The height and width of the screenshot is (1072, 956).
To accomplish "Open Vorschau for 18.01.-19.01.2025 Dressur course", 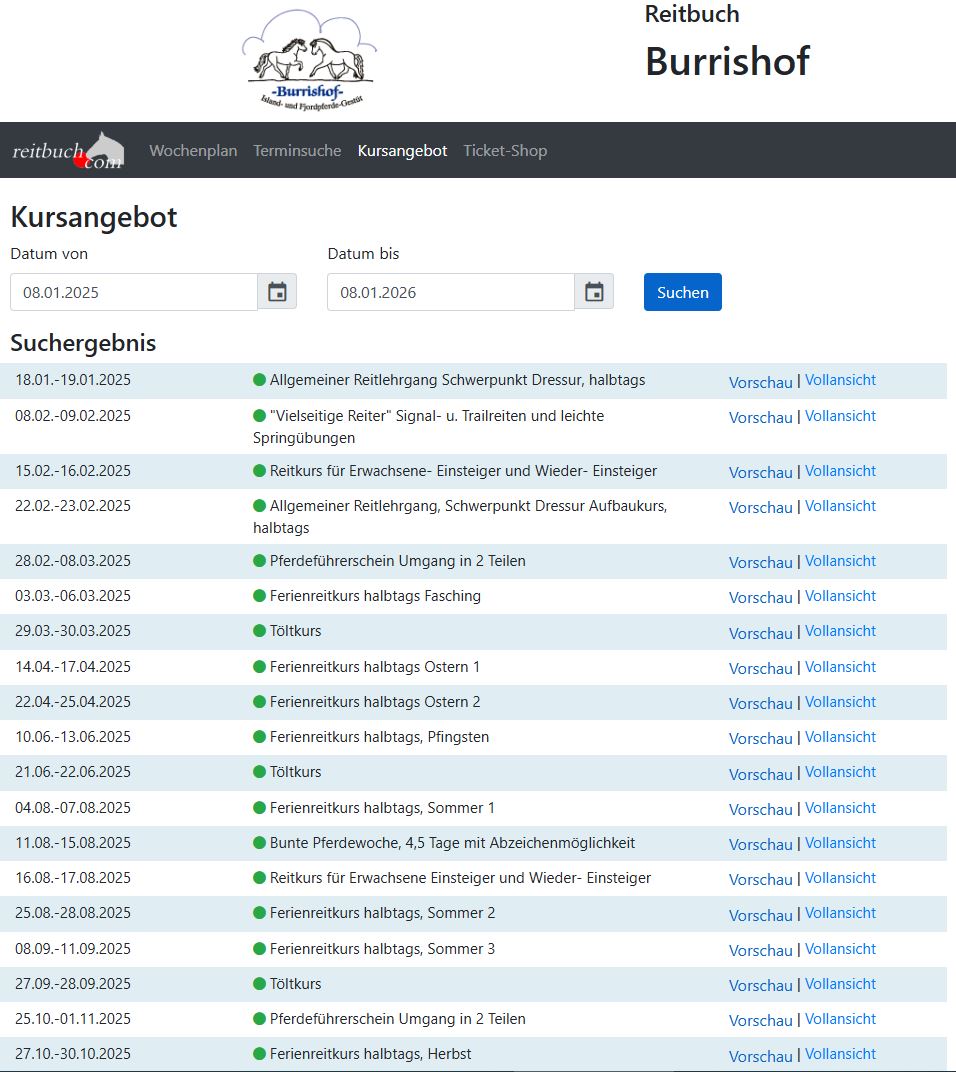I will [x=760, y=382].
